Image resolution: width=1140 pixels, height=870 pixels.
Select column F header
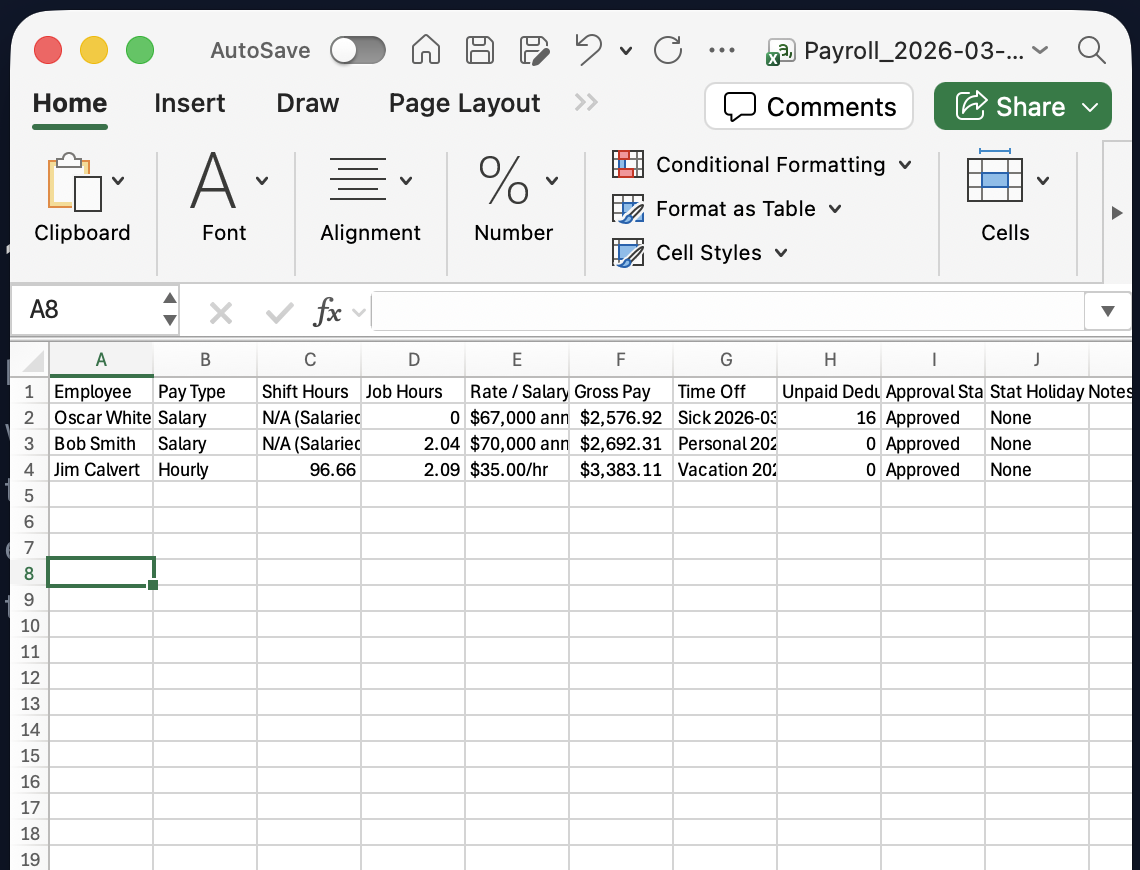click(x=621, y=360)
